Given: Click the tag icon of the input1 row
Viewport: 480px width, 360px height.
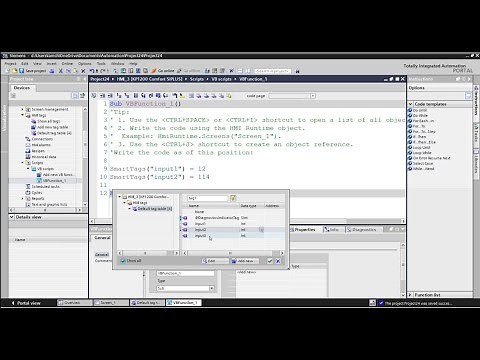Looking at the screenshot, I should [185, 224].
